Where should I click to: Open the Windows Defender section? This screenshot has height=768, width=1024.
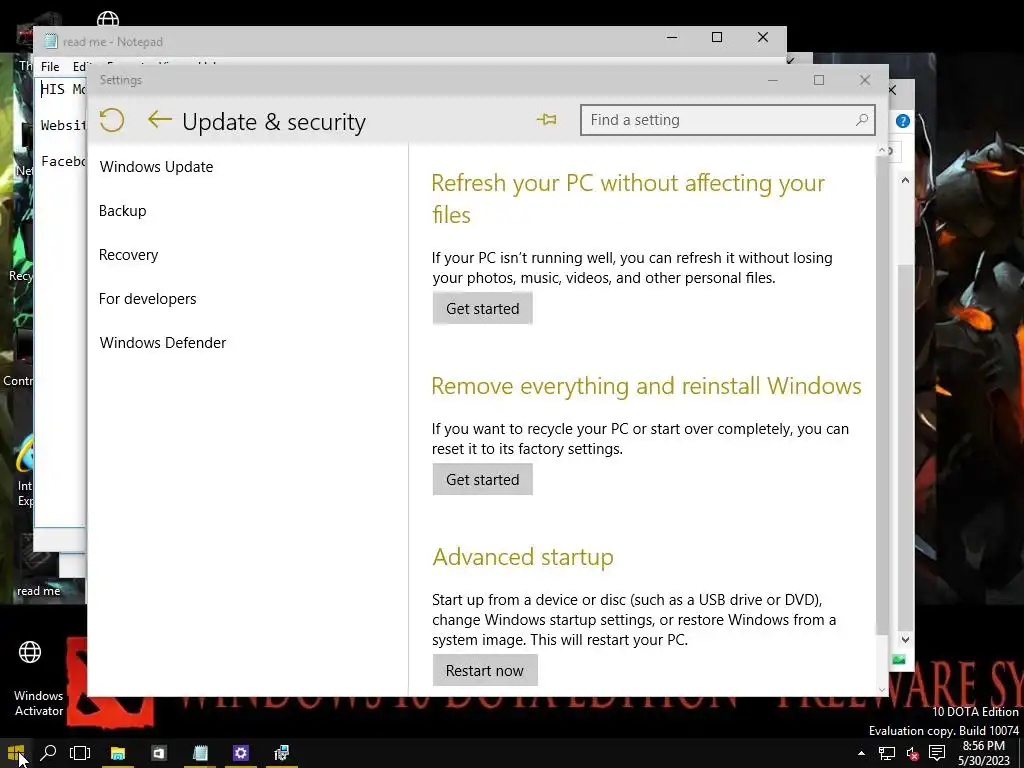point(163,343)
